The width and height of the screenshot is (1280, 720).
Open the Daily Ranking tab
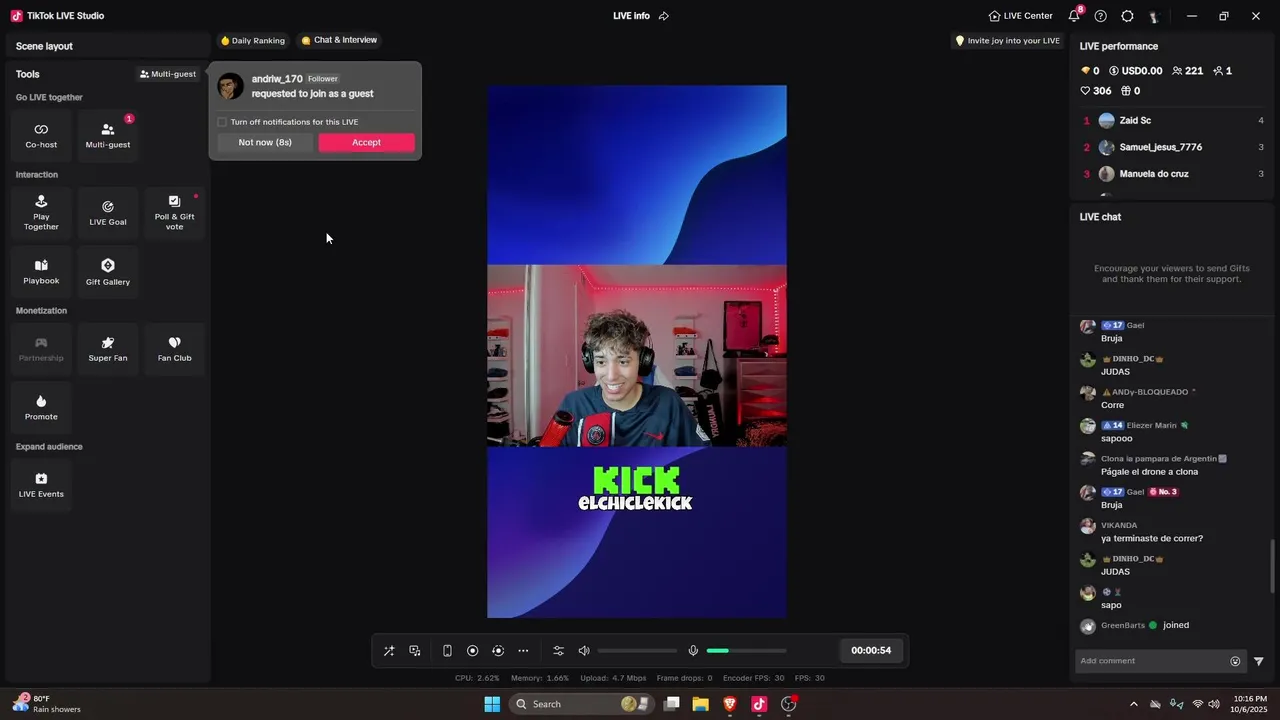[x=252, y=41]
